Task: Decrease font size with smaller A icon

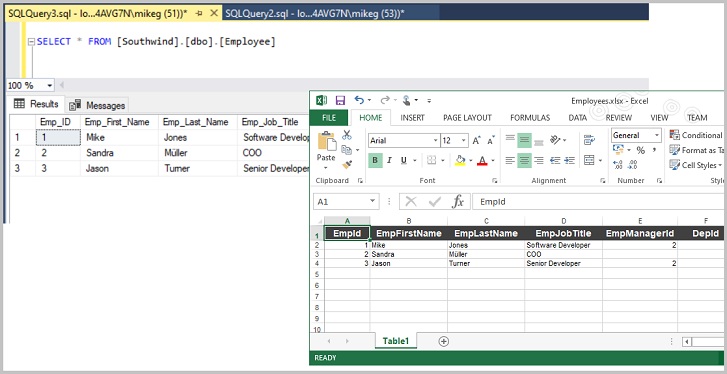Action: tap(490, 140)
